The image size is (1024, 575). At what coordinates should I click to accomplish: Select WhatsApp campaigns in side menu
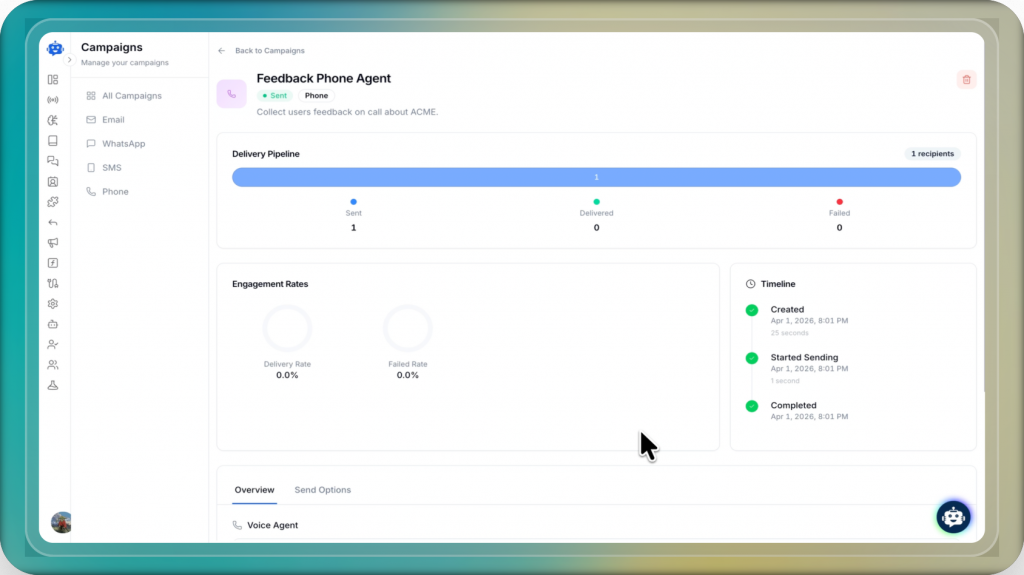pyautogui.click(x=123, y=144)
